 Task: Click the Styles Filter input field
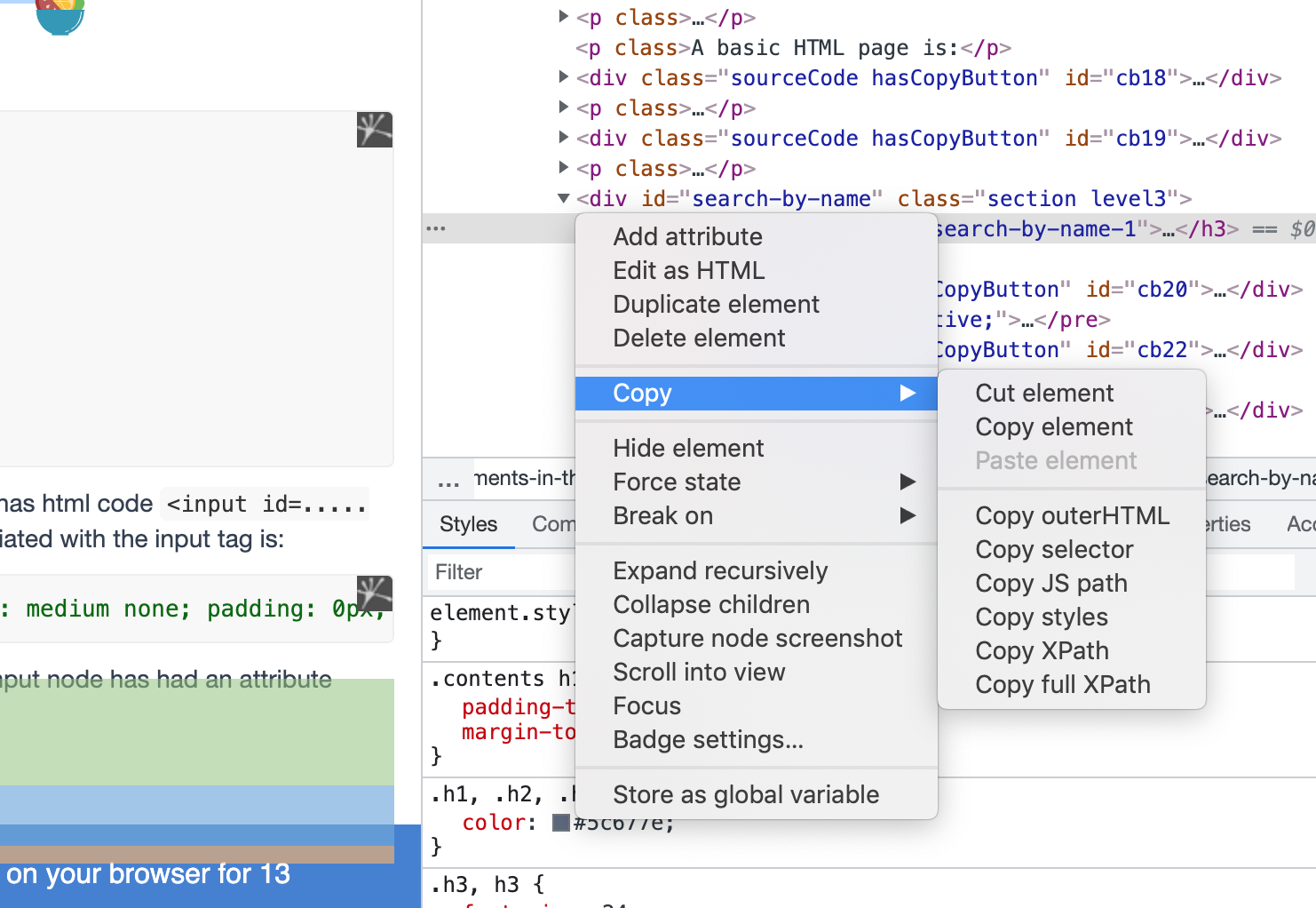coord(502,572)
